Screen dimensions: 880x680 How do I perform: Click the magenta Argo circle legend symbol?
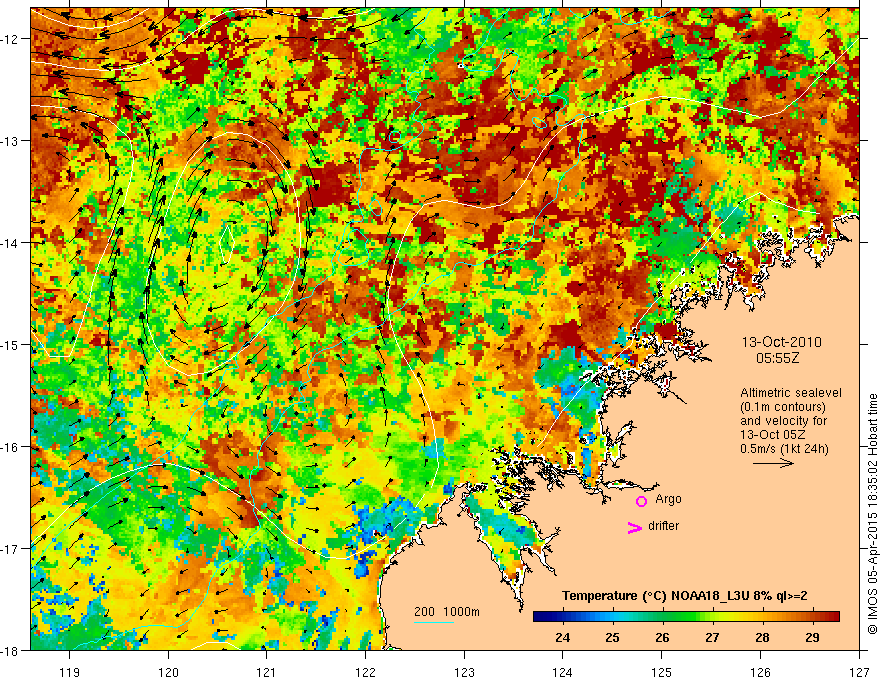[x=641, y=501]
